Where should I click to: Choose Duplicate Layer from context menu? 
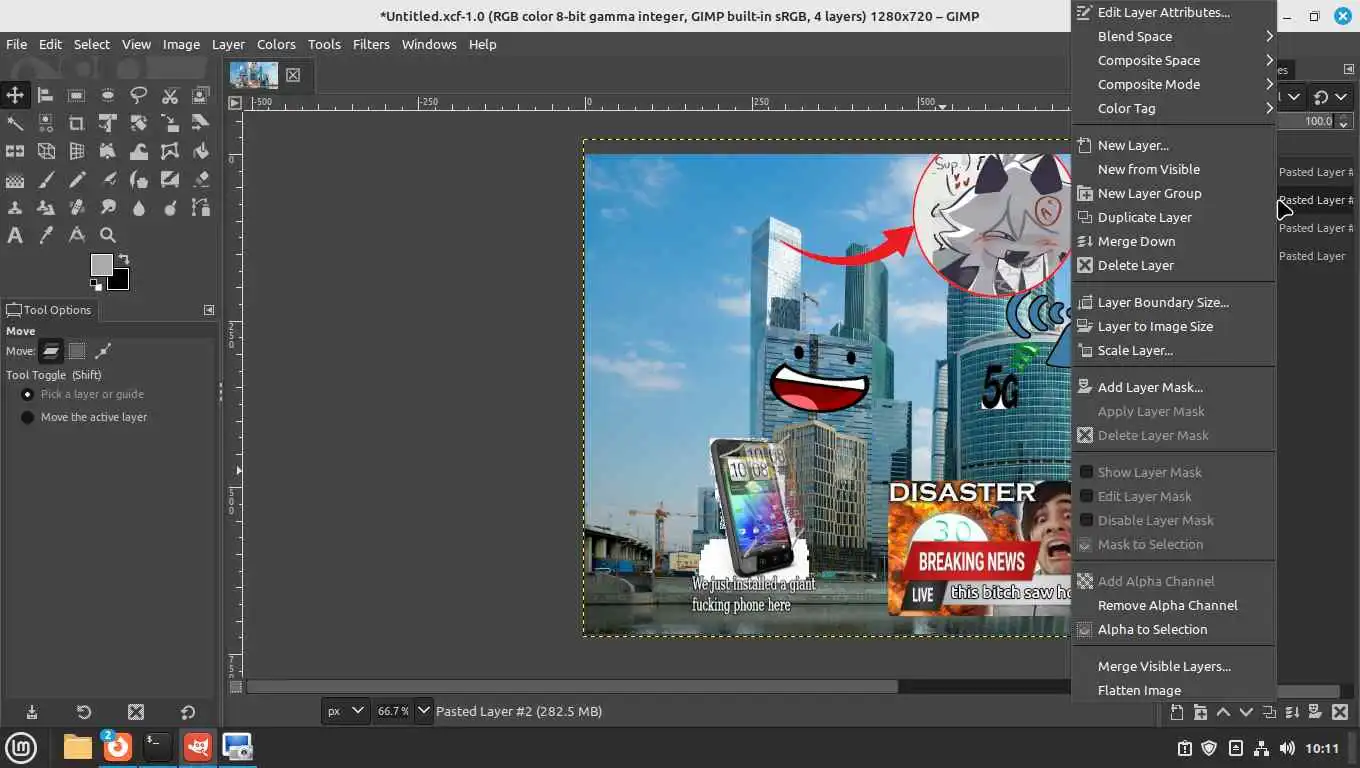point(1173,217)
